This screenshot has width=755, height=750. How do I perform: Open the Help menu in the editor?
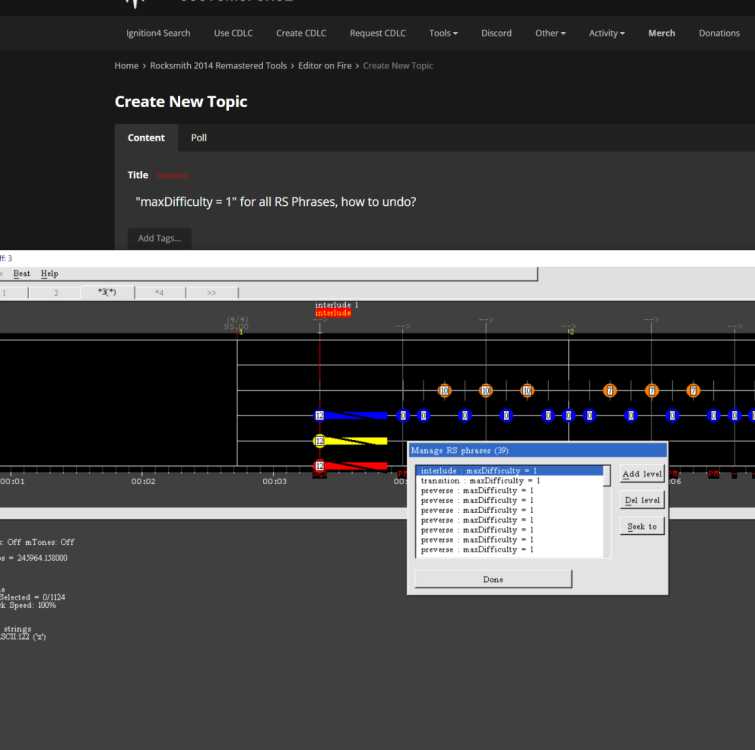click(49, 273)
